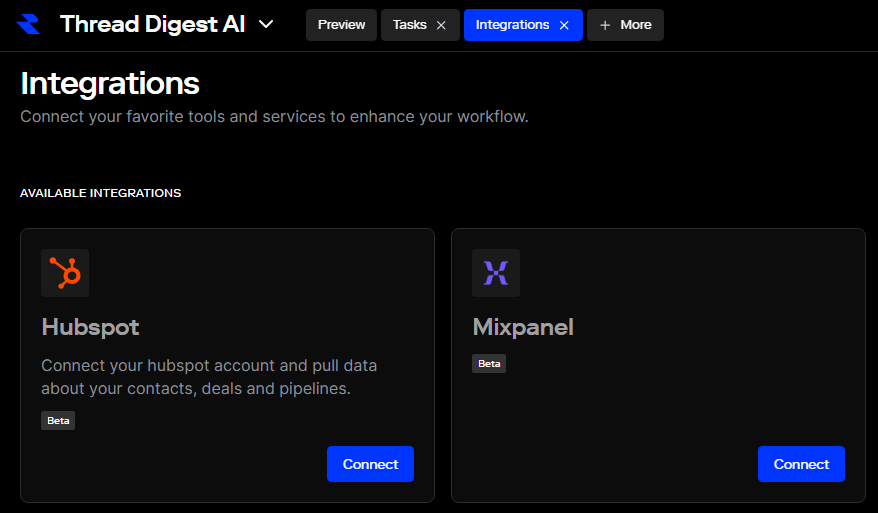Close the Tasks tab

click(441, 25)
